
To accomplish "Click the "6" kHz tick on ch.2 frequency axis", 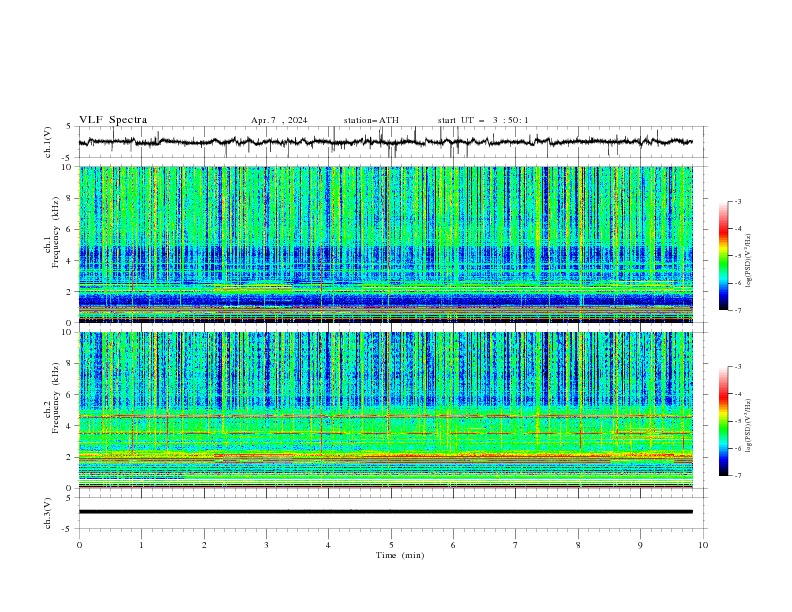I will [x=69, y=394].
